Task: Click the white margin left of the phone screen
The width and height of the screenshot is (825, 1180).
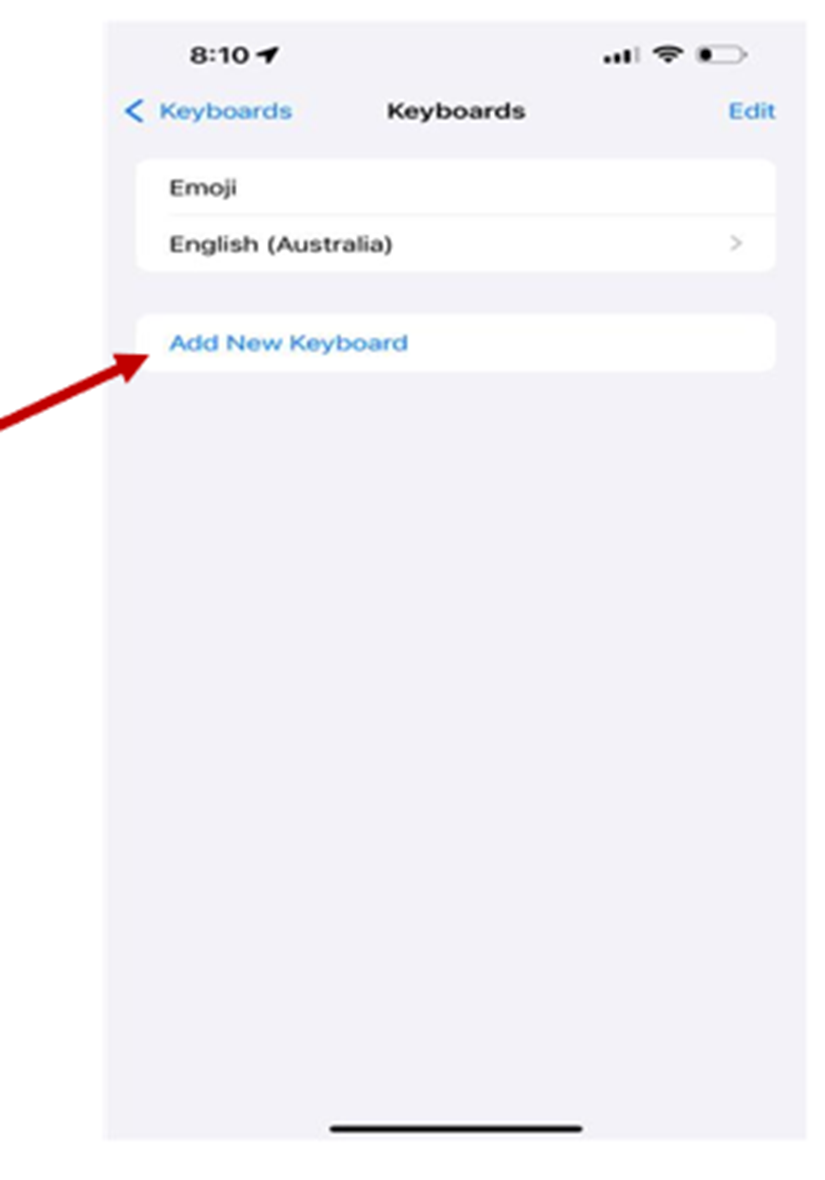Action: click(x=50, y=700)
